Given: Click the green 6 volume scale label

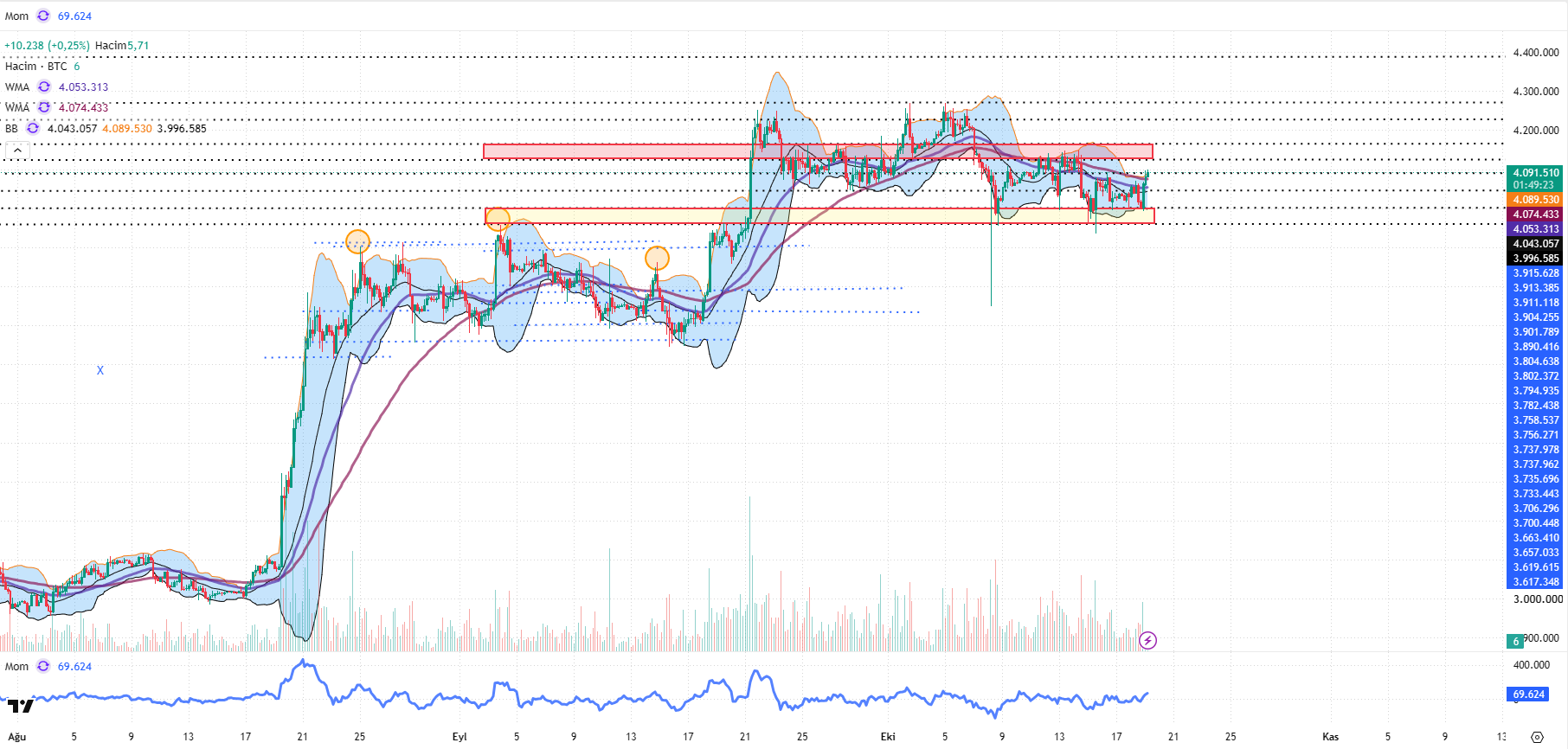Looking at the screenshot, I should 1515,641.
